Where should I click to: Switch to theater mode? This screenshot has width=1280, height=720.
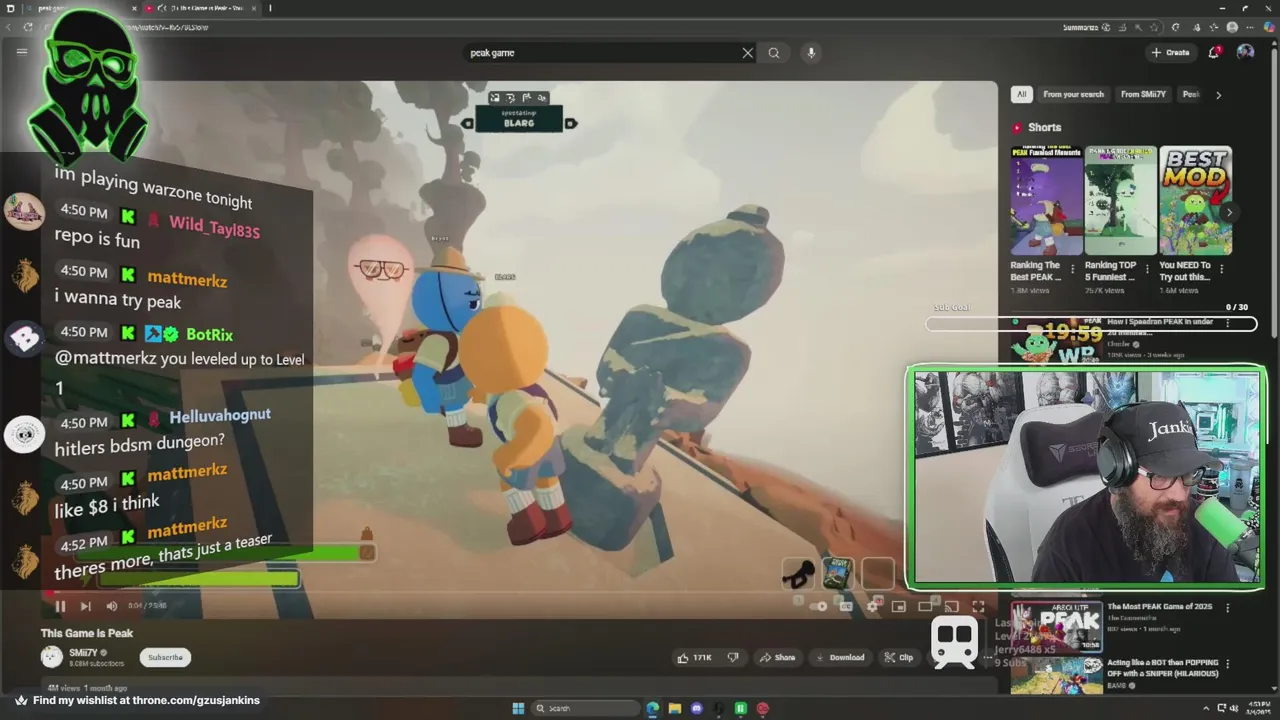[925, 606]
